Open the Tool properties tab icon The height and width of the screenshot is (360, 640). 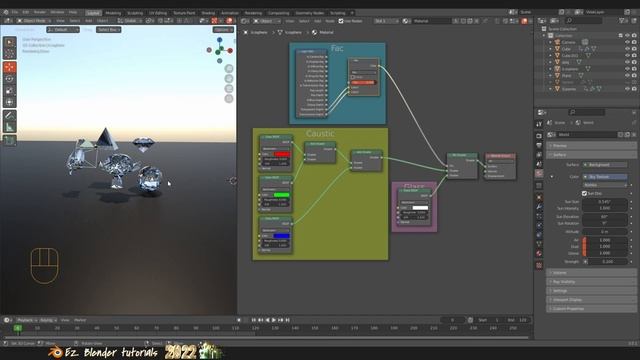539,124
